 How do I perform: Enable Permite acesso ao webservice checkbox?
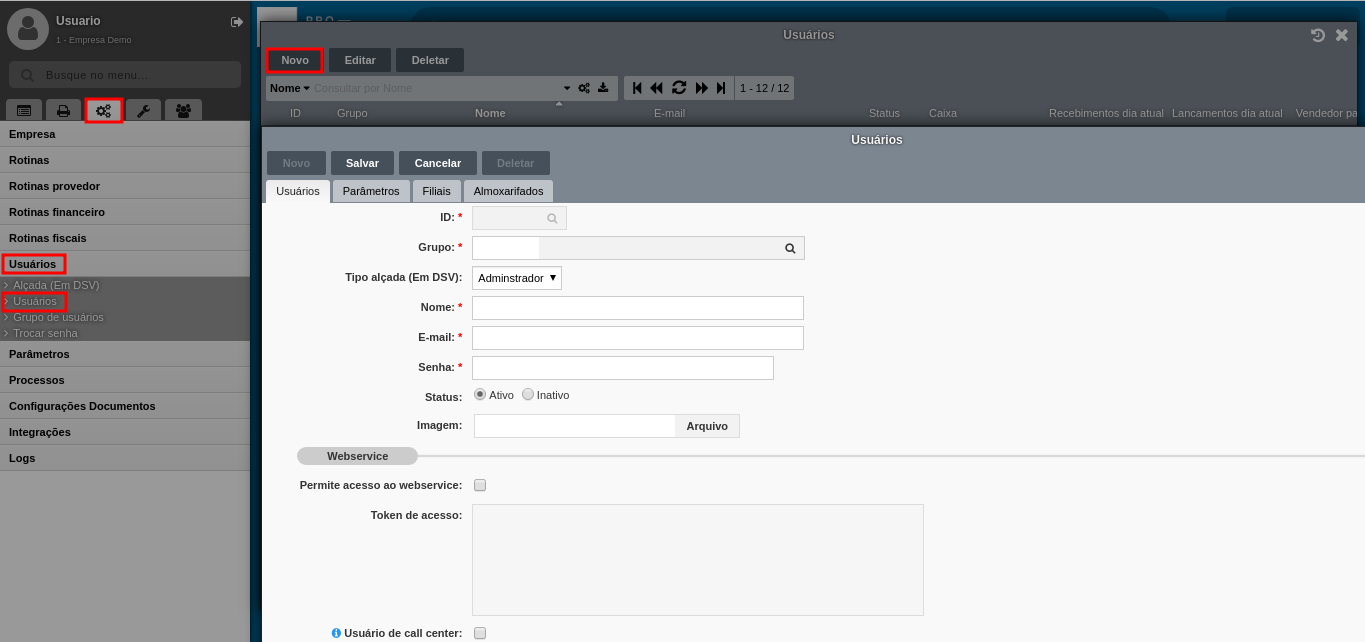(x=480, y=485)
